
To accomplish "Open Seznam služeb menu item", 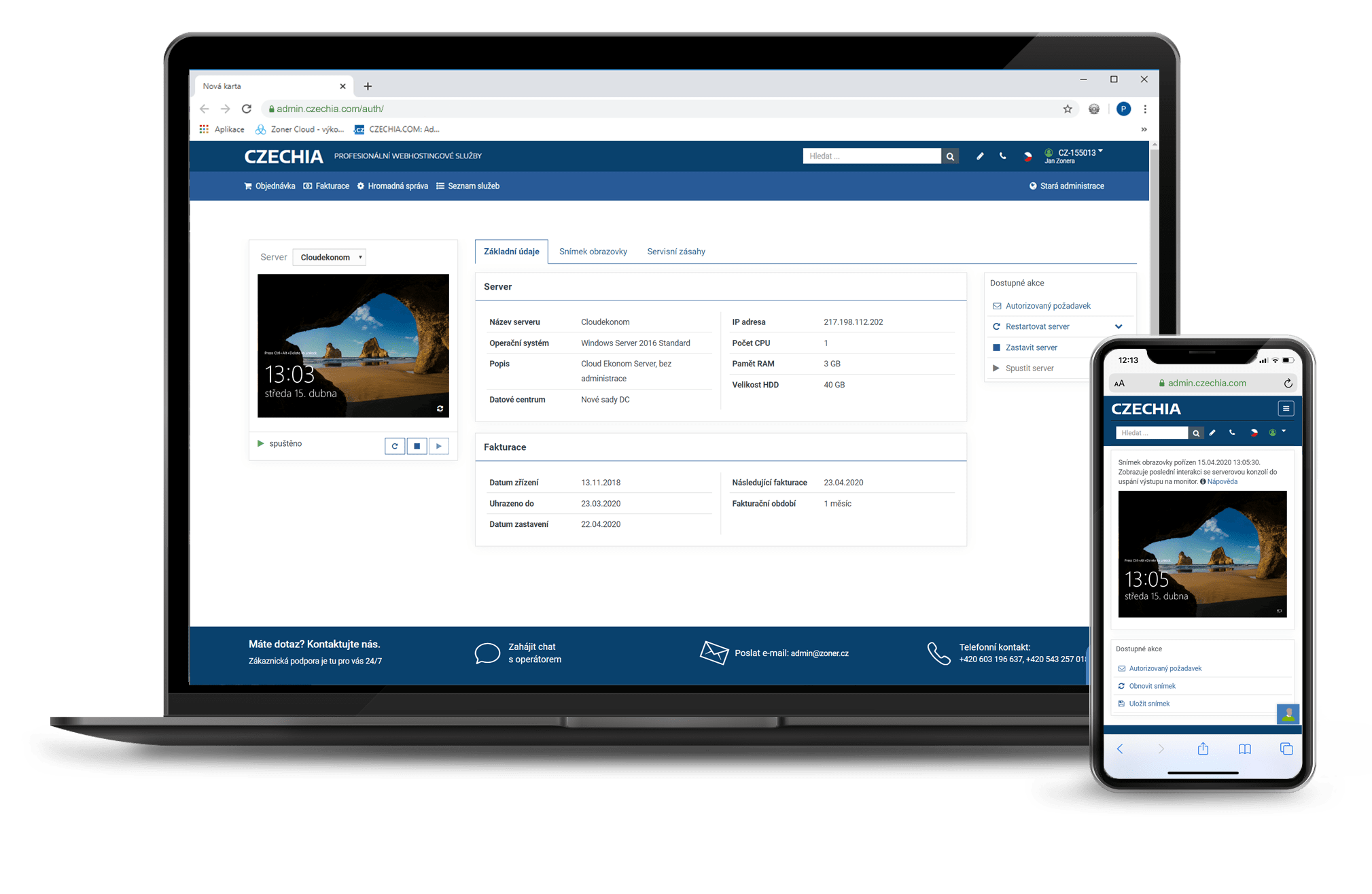I will 468,186.
